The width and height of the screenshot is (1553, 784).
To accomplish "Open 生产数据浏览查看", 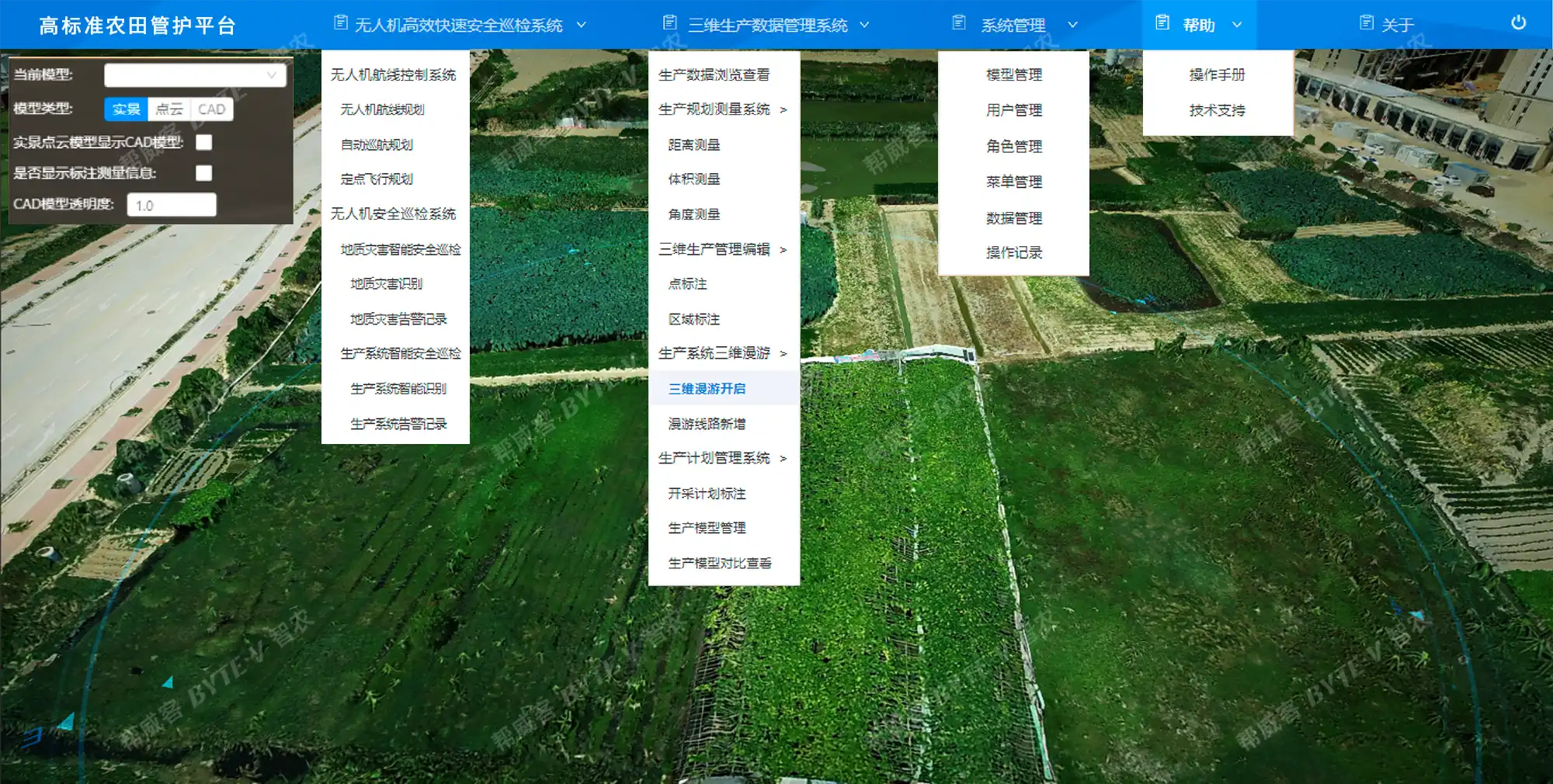I will click(x=714, y=75).
